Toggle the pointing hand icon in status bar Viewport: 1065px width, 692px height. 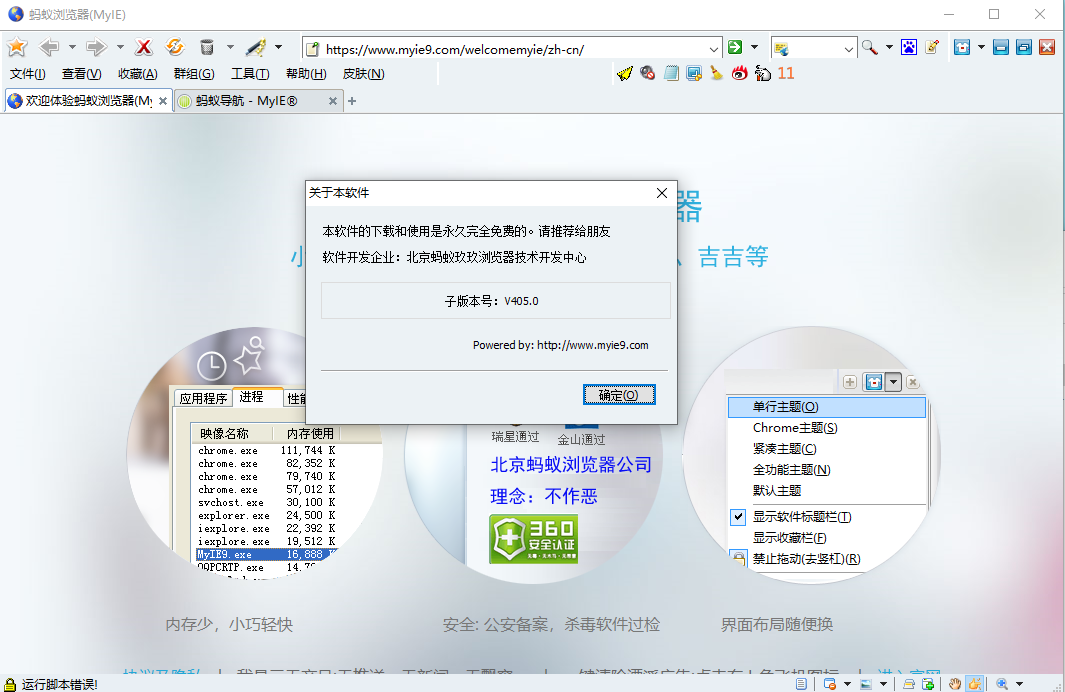974,684
